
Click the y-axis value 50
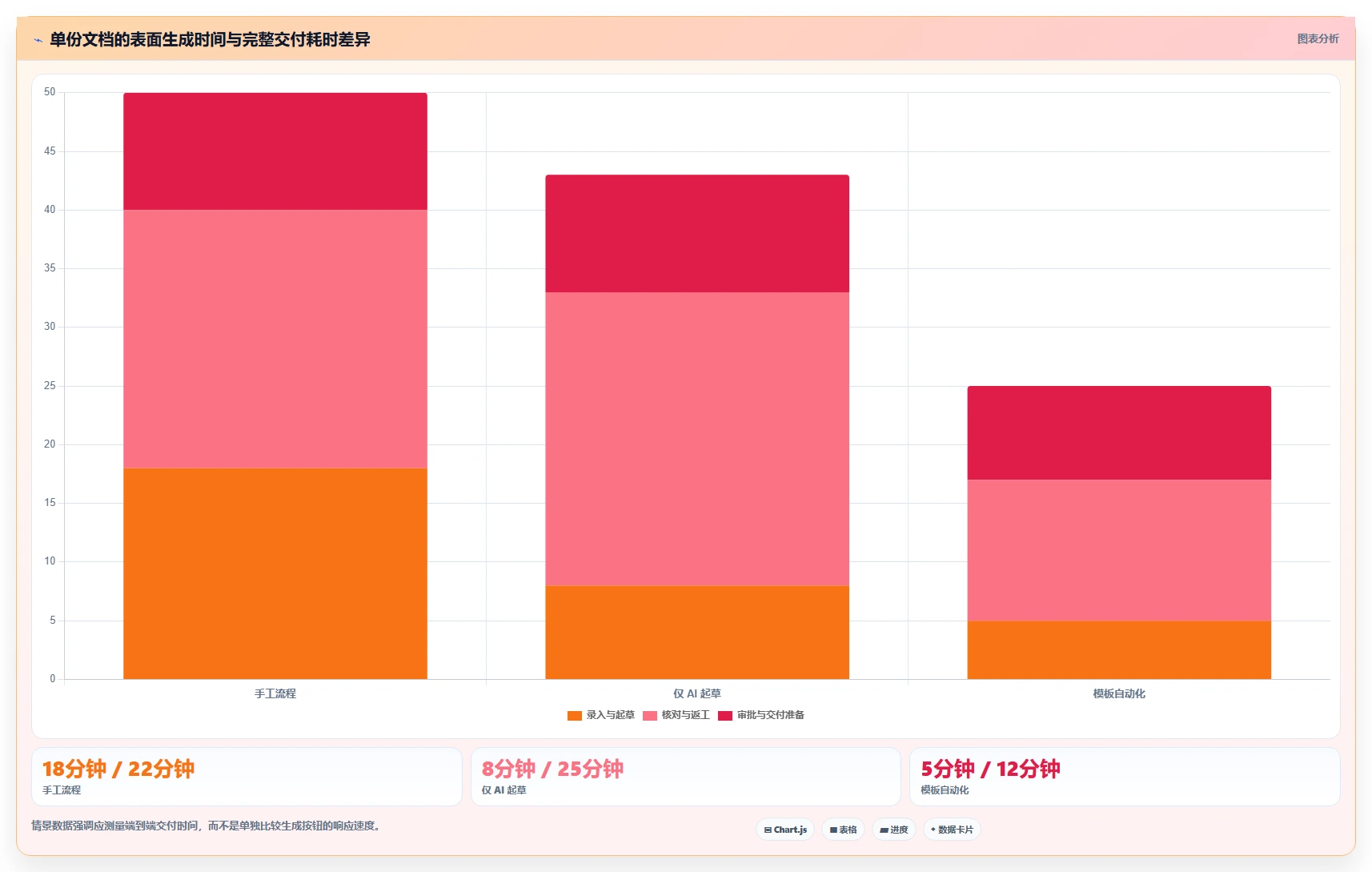click(50, 92)
